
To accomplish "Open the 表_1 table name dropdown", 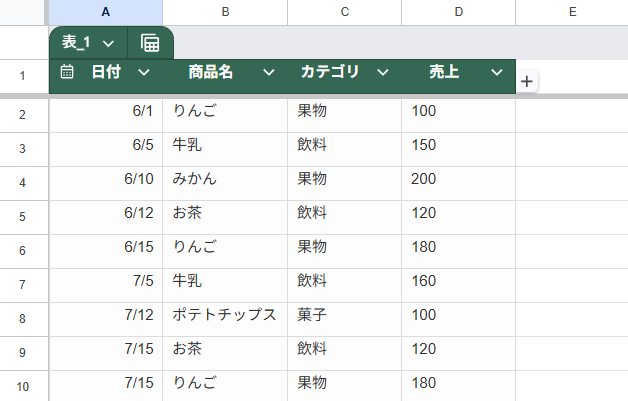I will point(109,43).
